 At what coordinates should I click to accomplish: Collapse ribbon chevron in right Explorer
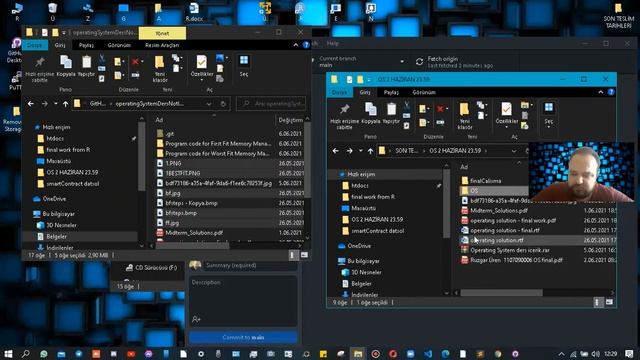(x=601, y=92)
